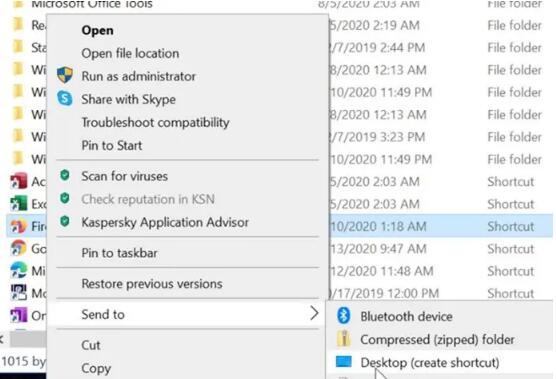Click the blue Desktop shortcut icon
The width and height of the screenshot is (556, 379).
pos(344,362)
